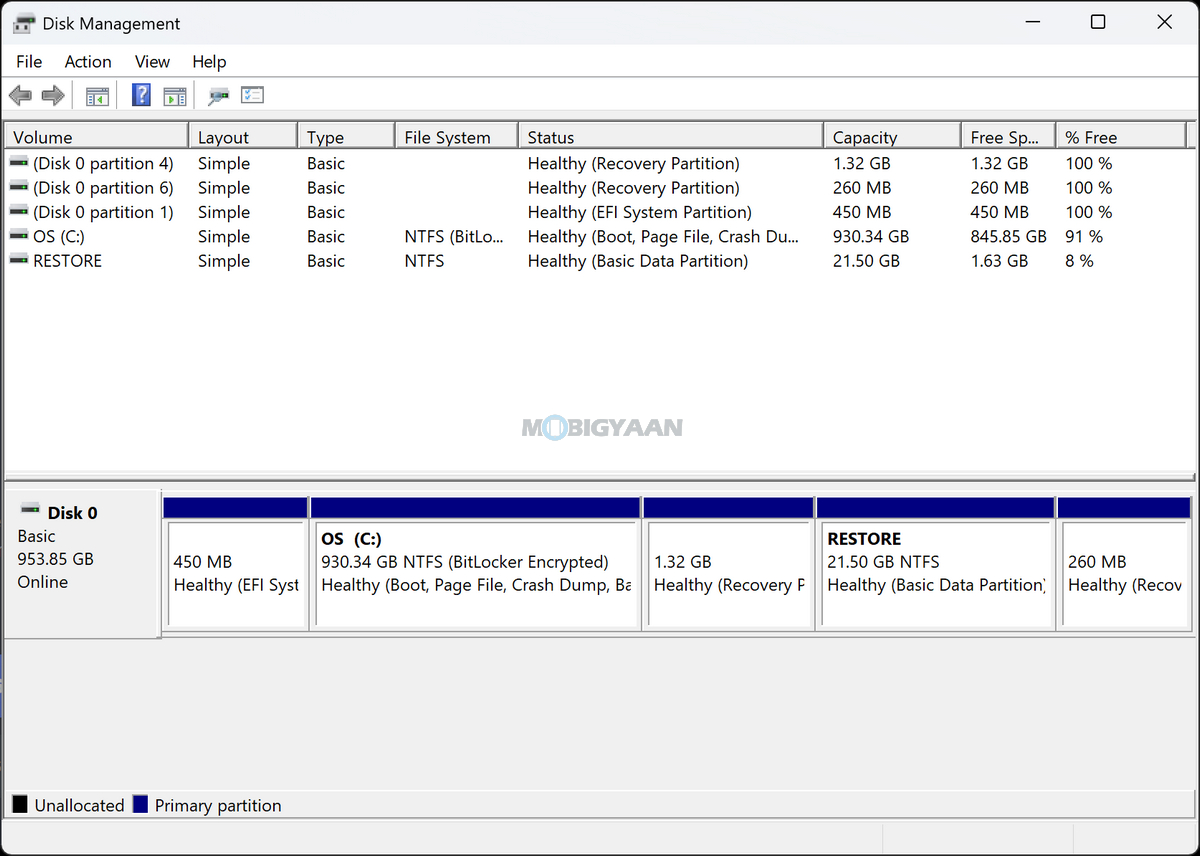Click the 845.85 GB free space cell

tap(1008, 236)
